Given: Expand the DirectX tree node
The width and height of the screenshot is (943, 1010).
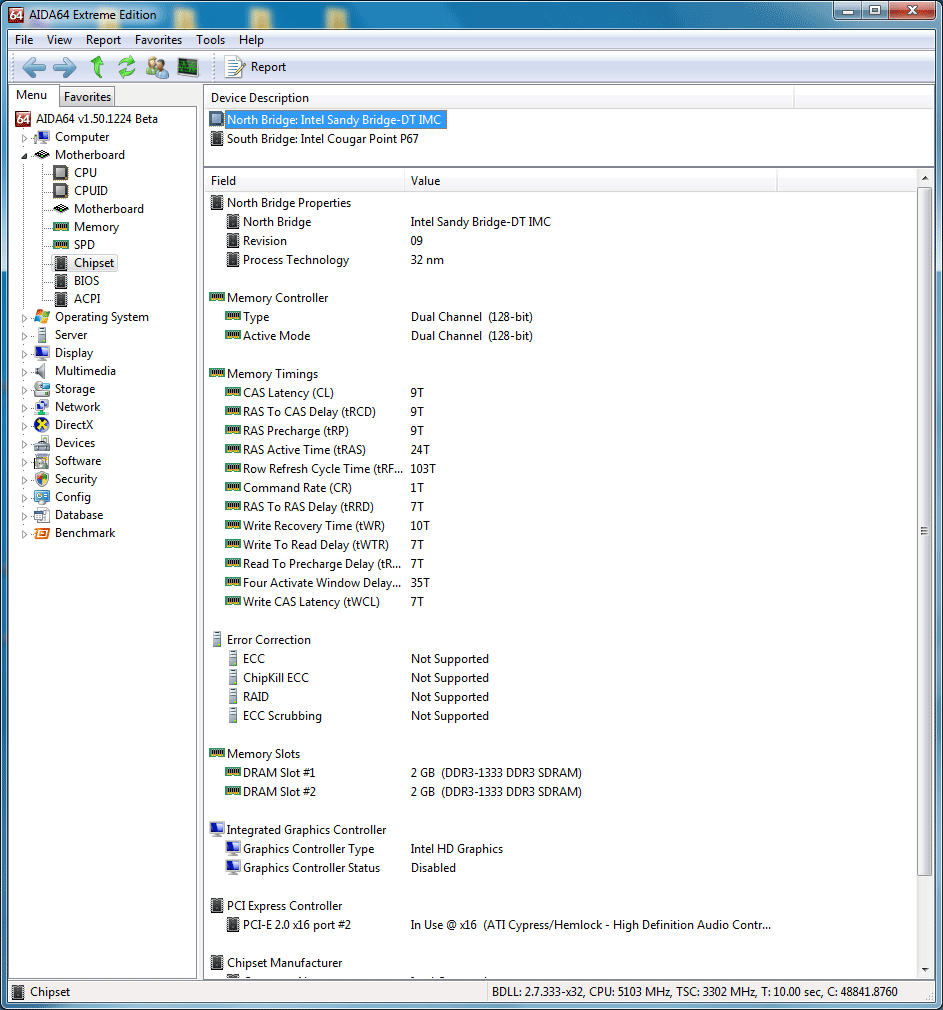Looking at the screenshot, I should [24, 426].
